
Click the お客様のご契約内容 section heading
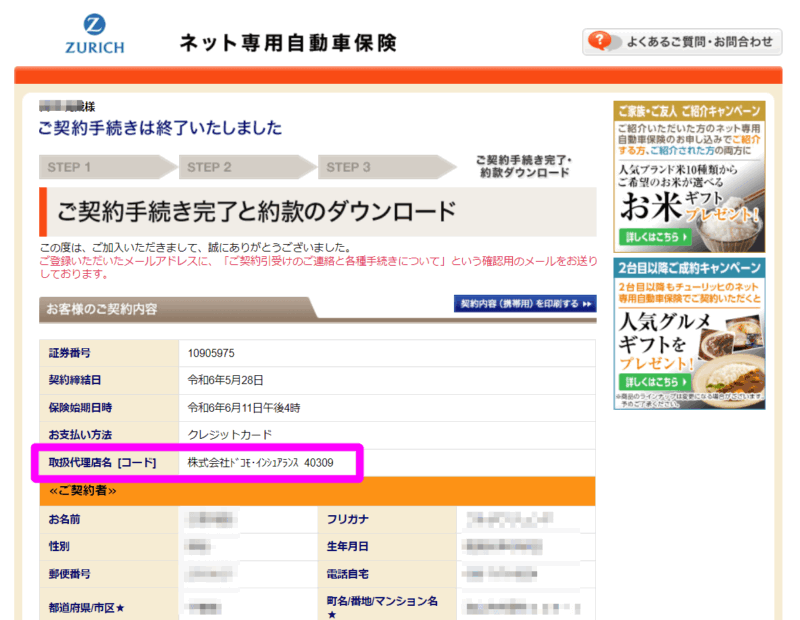(101, 309)
